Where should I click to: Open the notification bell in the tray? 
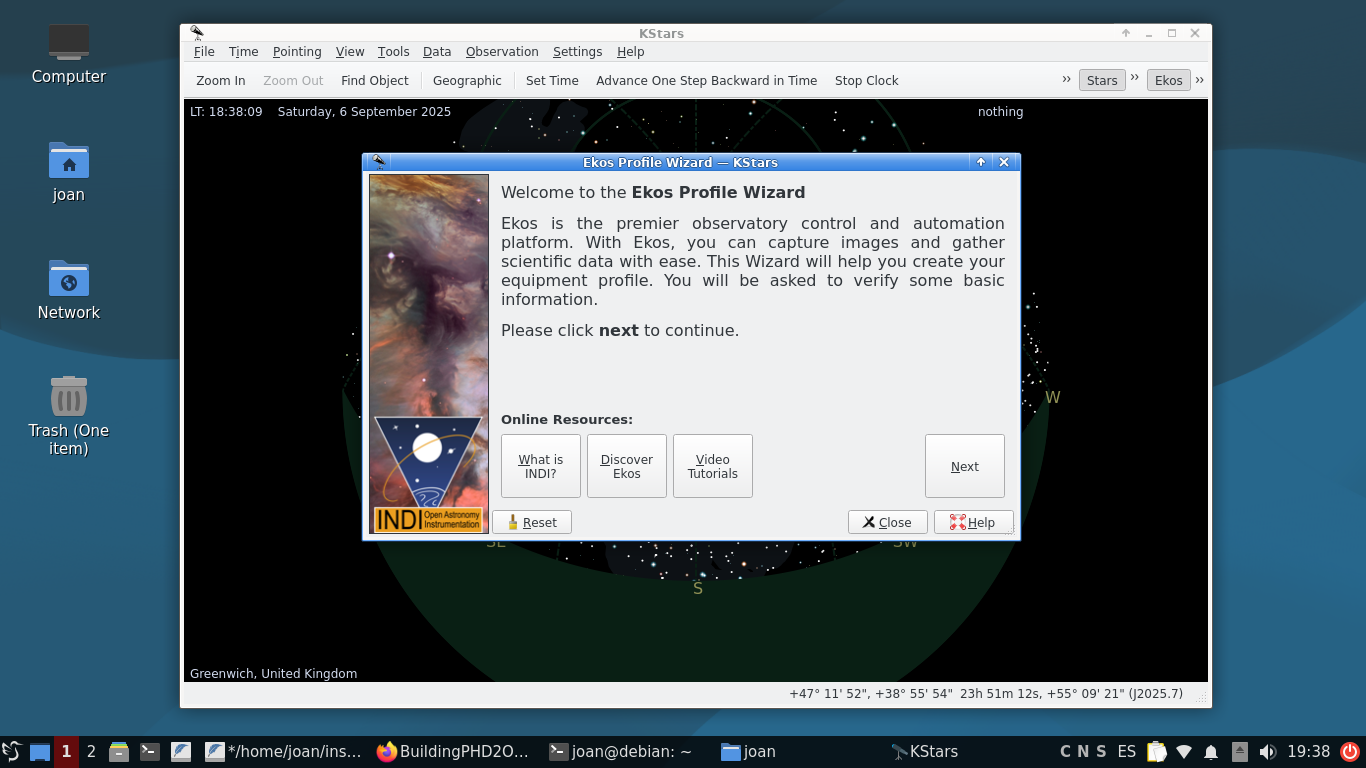(x=1211, y=751)
